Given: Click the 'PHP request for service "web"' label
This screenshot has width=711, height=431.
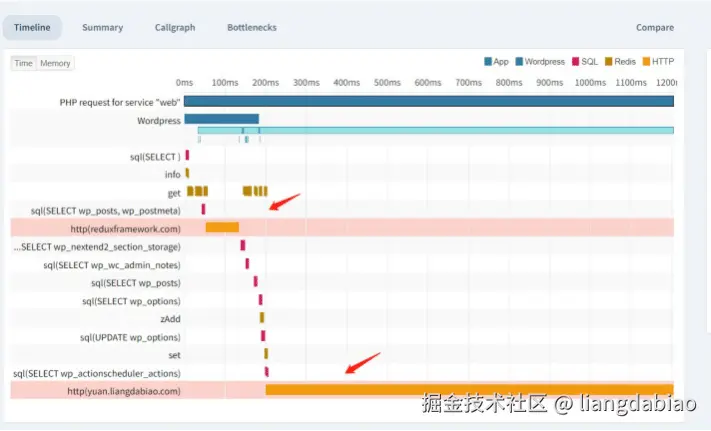Looking at the screenshot, I should pos(120,102).
